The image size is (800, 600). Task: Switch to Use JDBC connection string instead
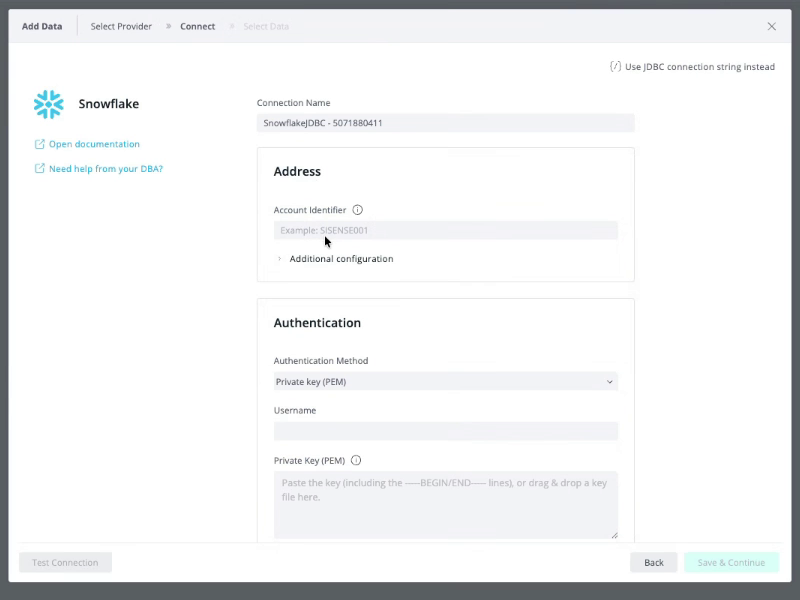[699, 67]
